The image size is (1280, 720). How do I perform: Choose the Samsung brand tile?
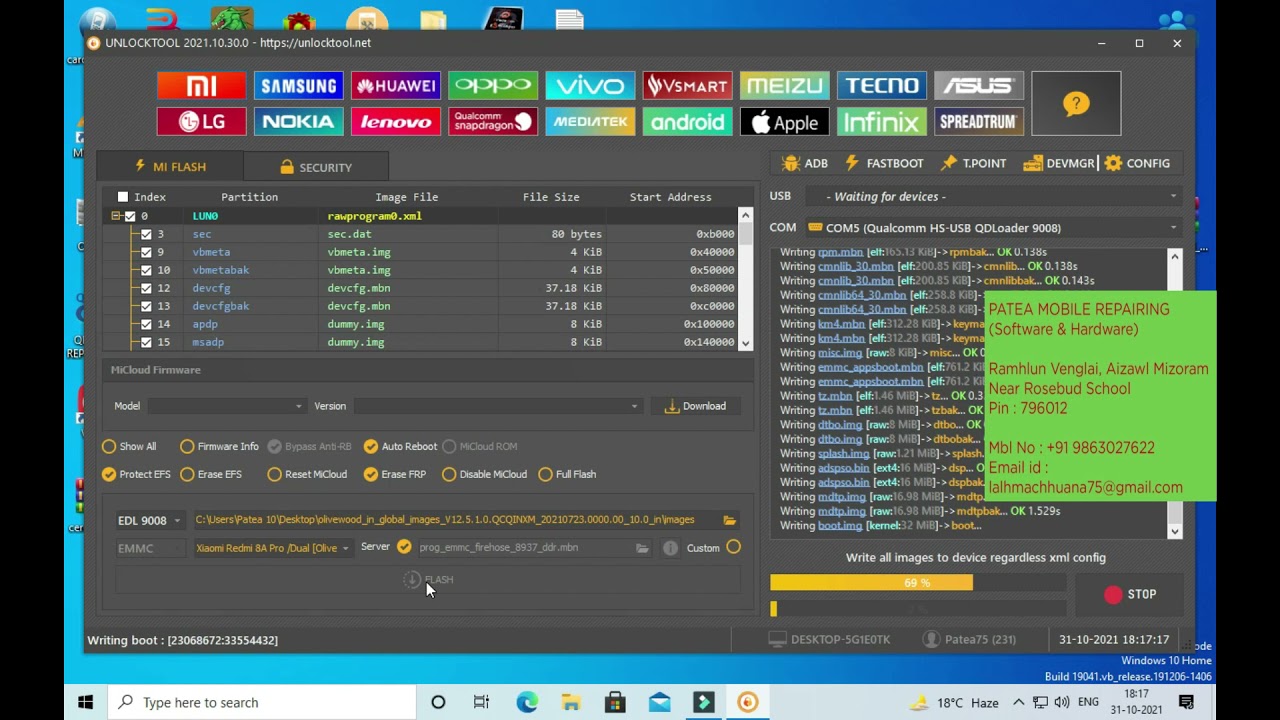coord(298,86)
